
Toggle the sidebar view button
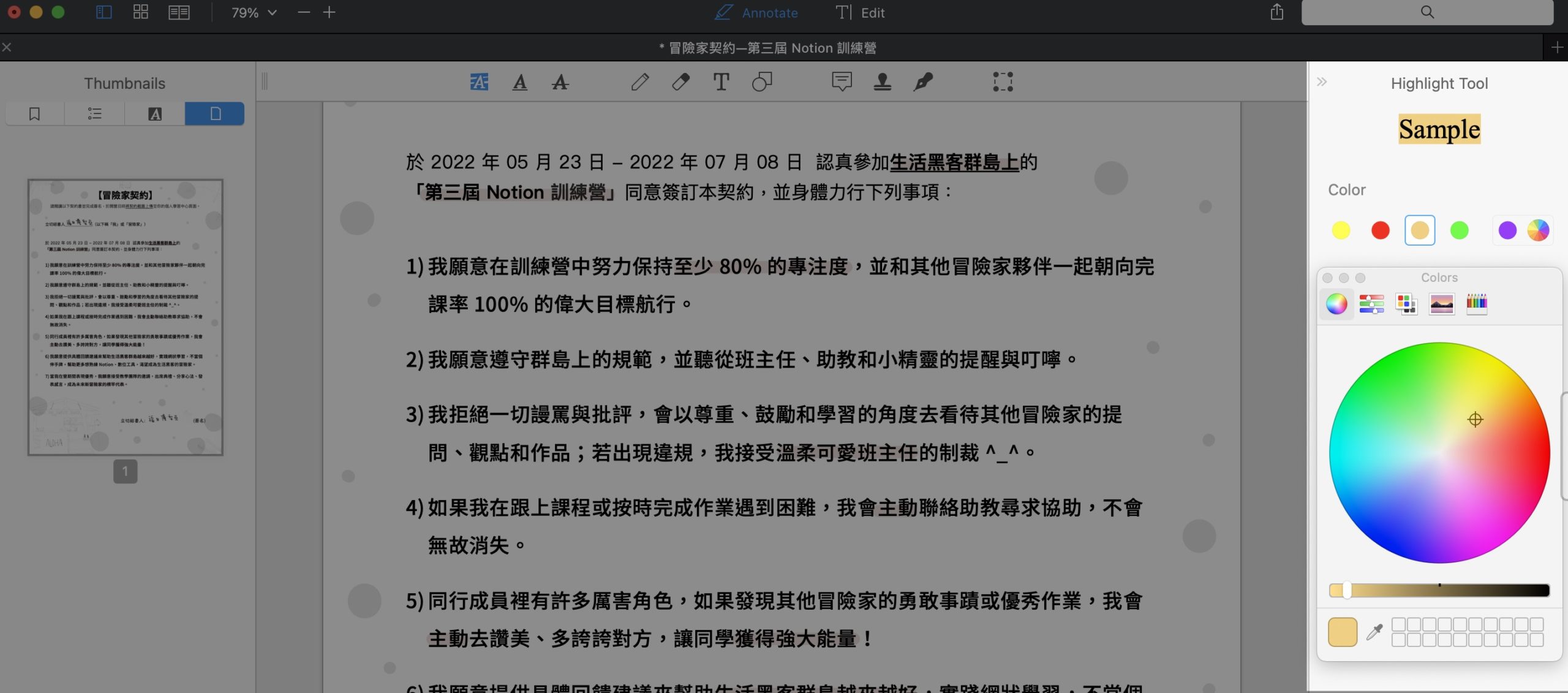pos(104,12)
